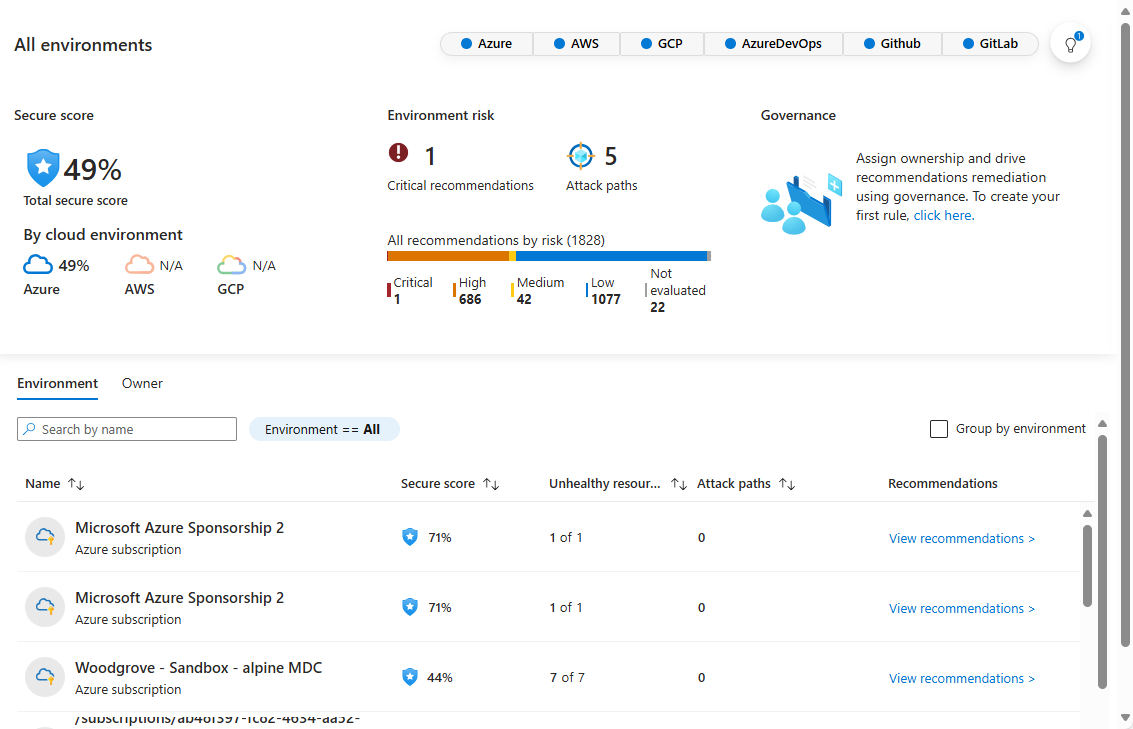Switch to the Owner tab
1133x729 pixels.
click(142, 384)
